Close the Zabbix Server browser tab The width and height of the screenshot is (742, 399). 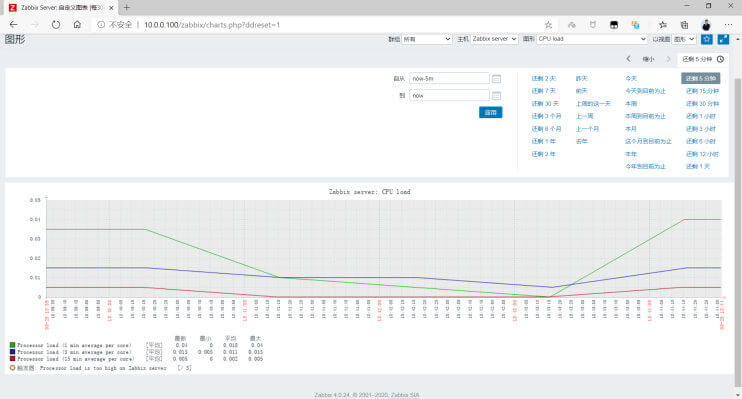(x=111, y=8)
